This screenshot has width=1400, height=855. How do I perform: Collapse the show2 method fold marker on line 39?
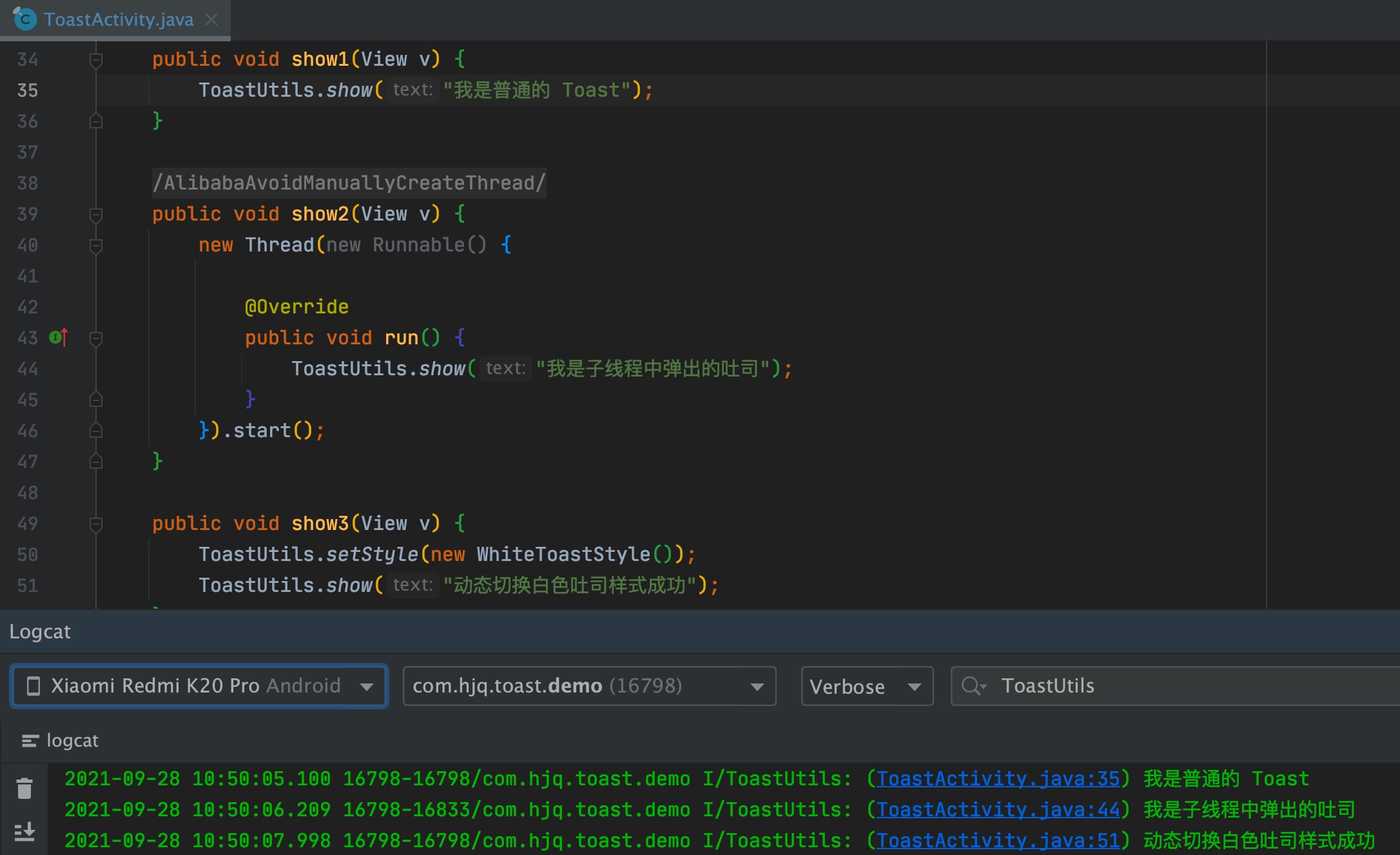tap(96, 215)
